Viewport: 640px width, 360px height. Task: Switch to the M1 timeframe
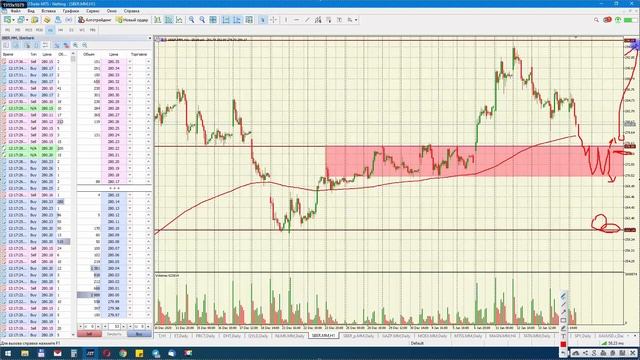pyautogui.click(x=7, y=30)
